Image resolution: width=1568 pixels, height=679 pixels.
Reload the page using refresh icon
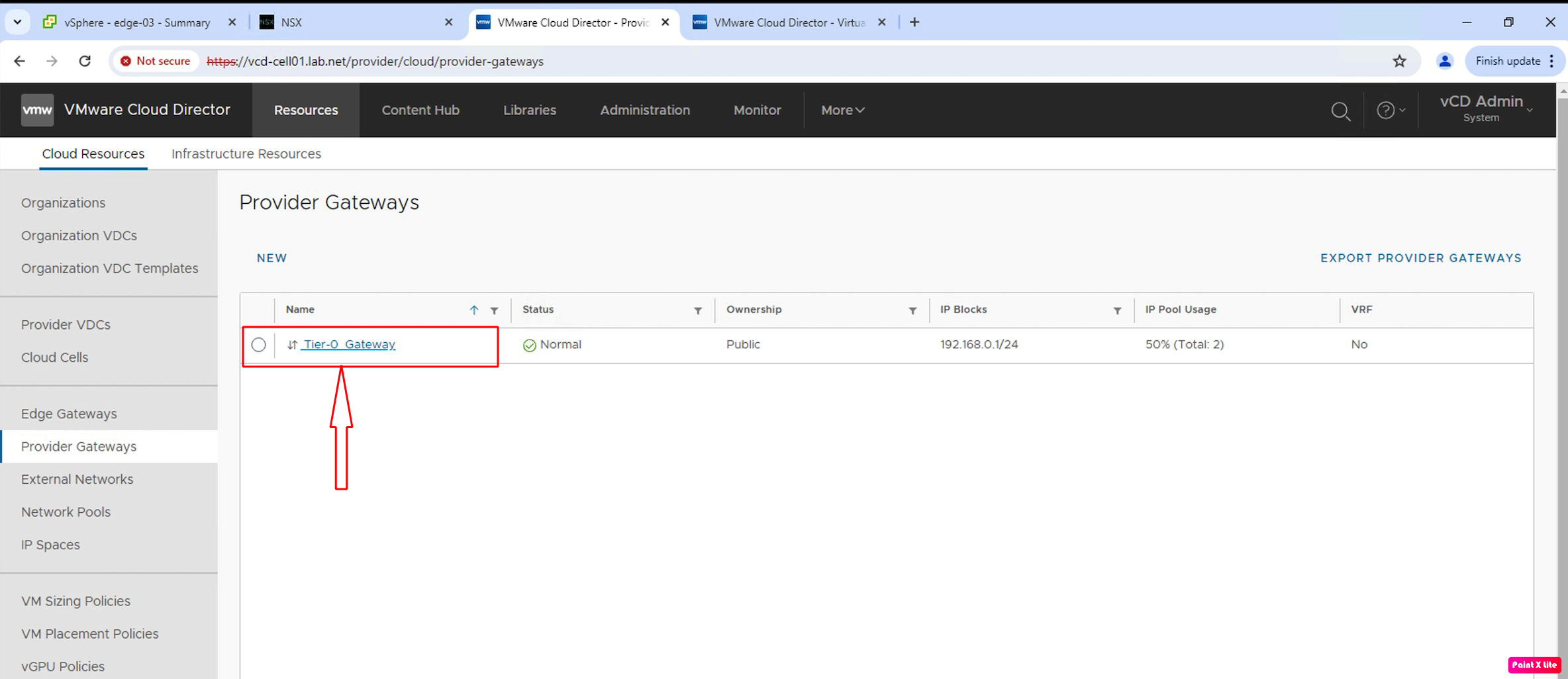(85, 61)
